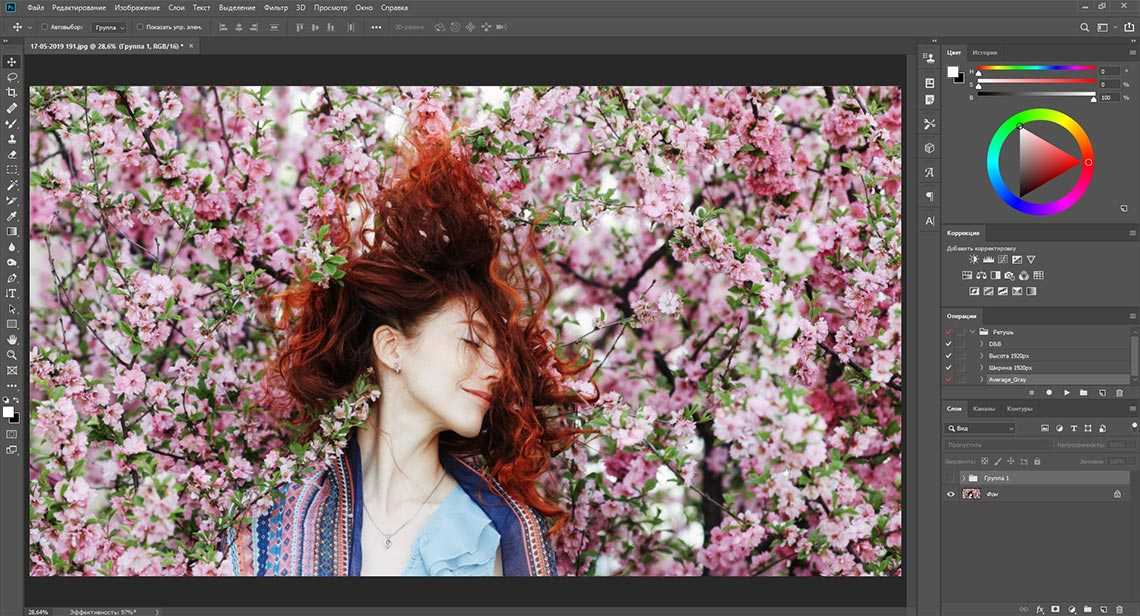
Task: Pick the Horizontal Type tool
Action: (x=12, y=294)
